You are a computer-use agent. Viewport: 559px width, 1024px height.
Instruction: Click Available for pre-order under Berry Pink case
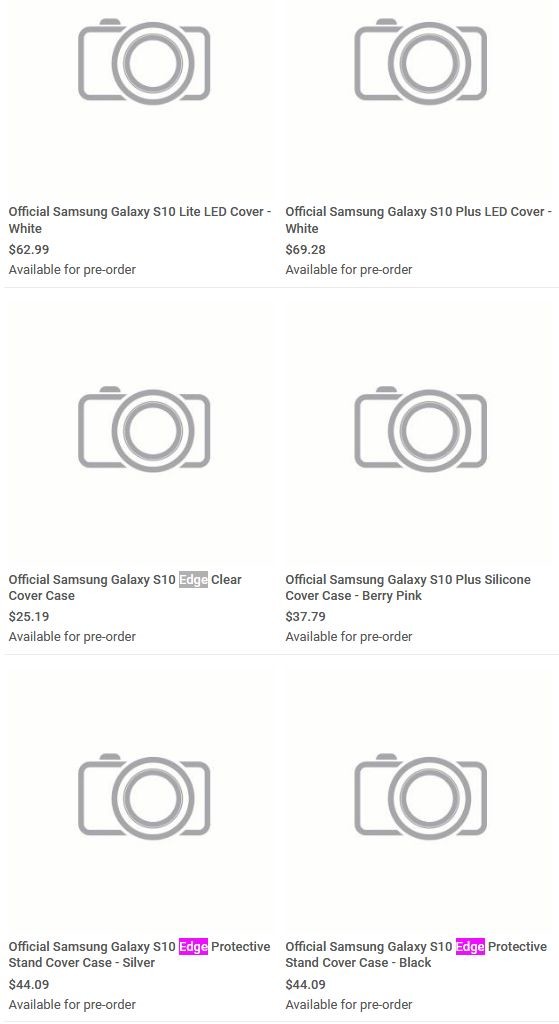click(x=349, y=637)
